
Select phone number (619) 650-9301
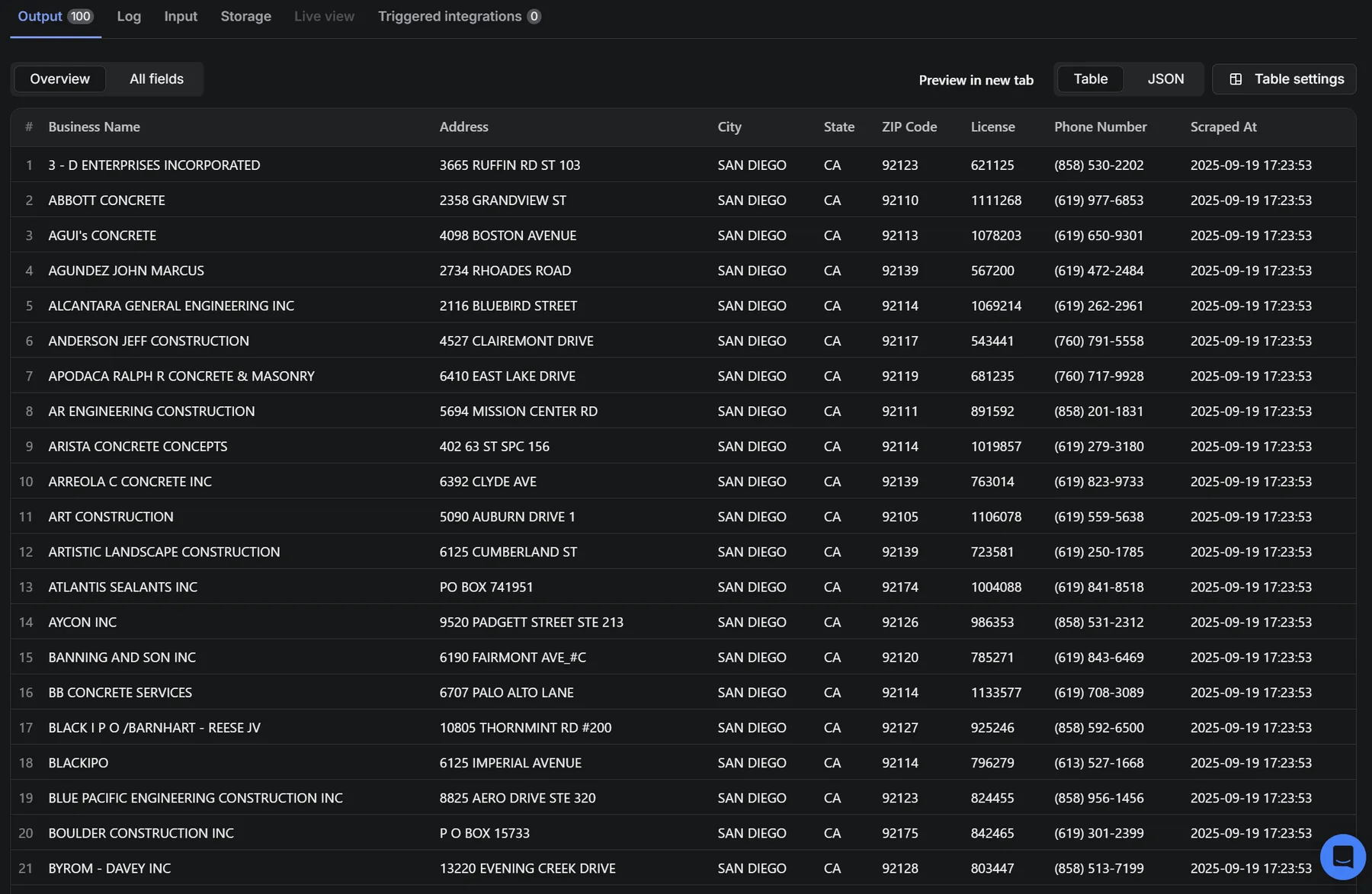[x=1098, y=236]
